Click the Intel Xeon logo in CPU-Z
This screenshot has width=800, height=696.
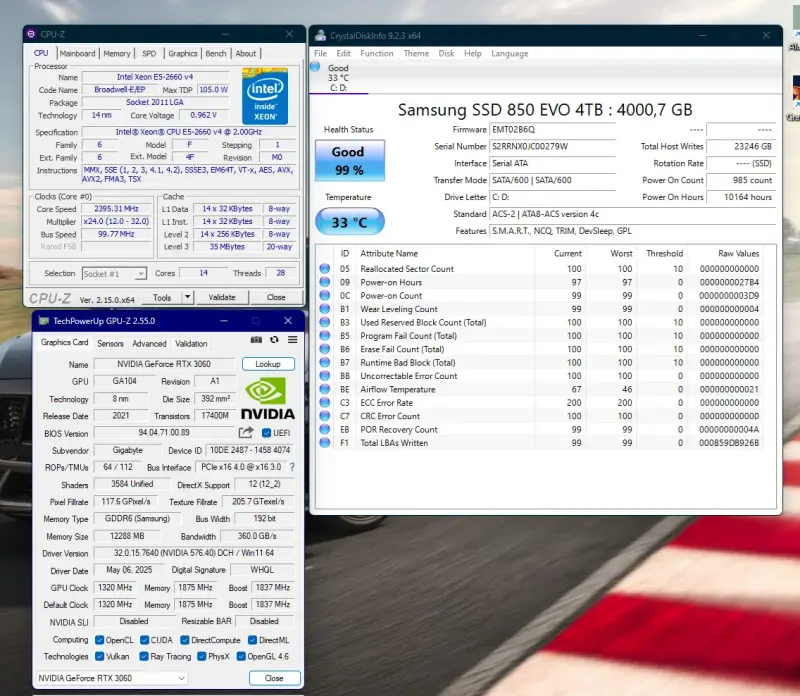click(265, 96)
